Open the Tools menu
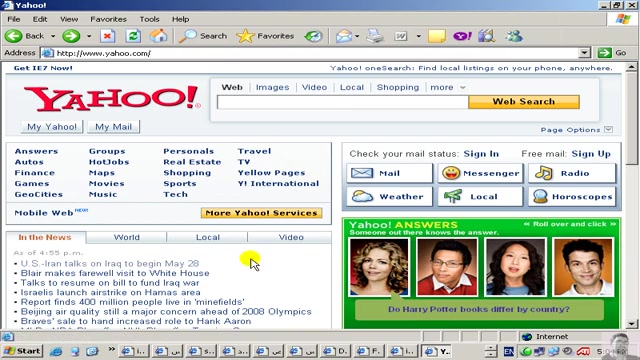This screenshot has width=640, height=360. (x=149, y=19)
